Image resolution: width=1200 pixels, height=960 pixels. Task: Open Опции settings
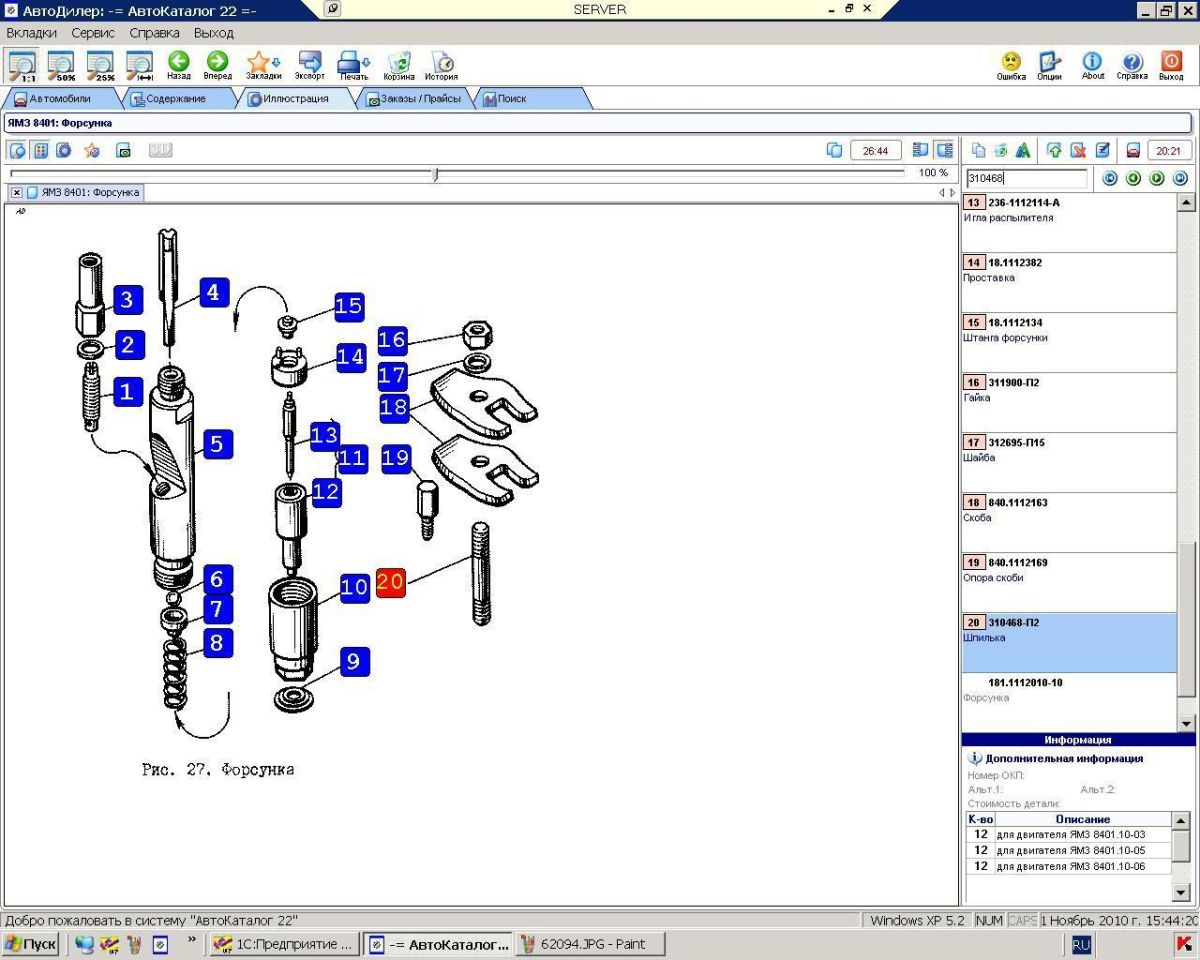pyautogui.click(x=1049, y=66)
